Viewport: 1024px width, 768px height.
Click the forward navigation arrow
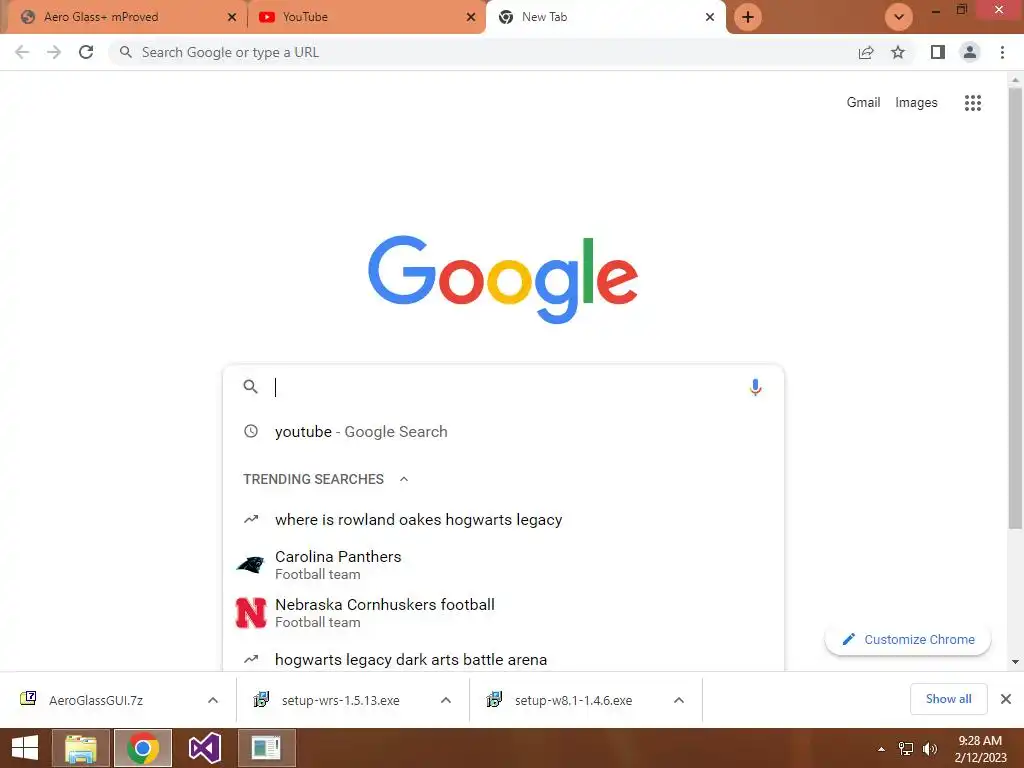coord(54,52)
